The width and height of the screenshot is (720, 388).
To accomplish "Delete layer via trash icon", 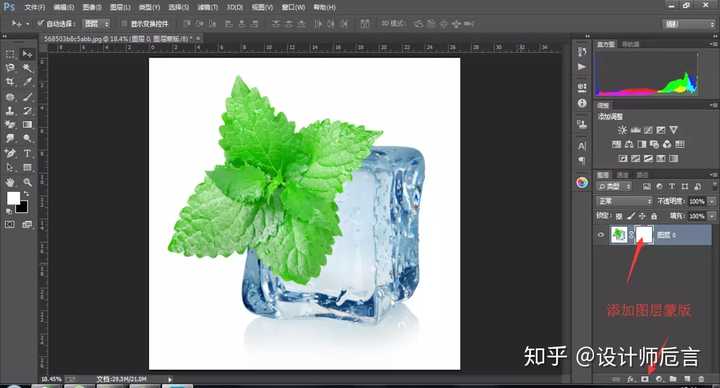I will coord(701,379).
